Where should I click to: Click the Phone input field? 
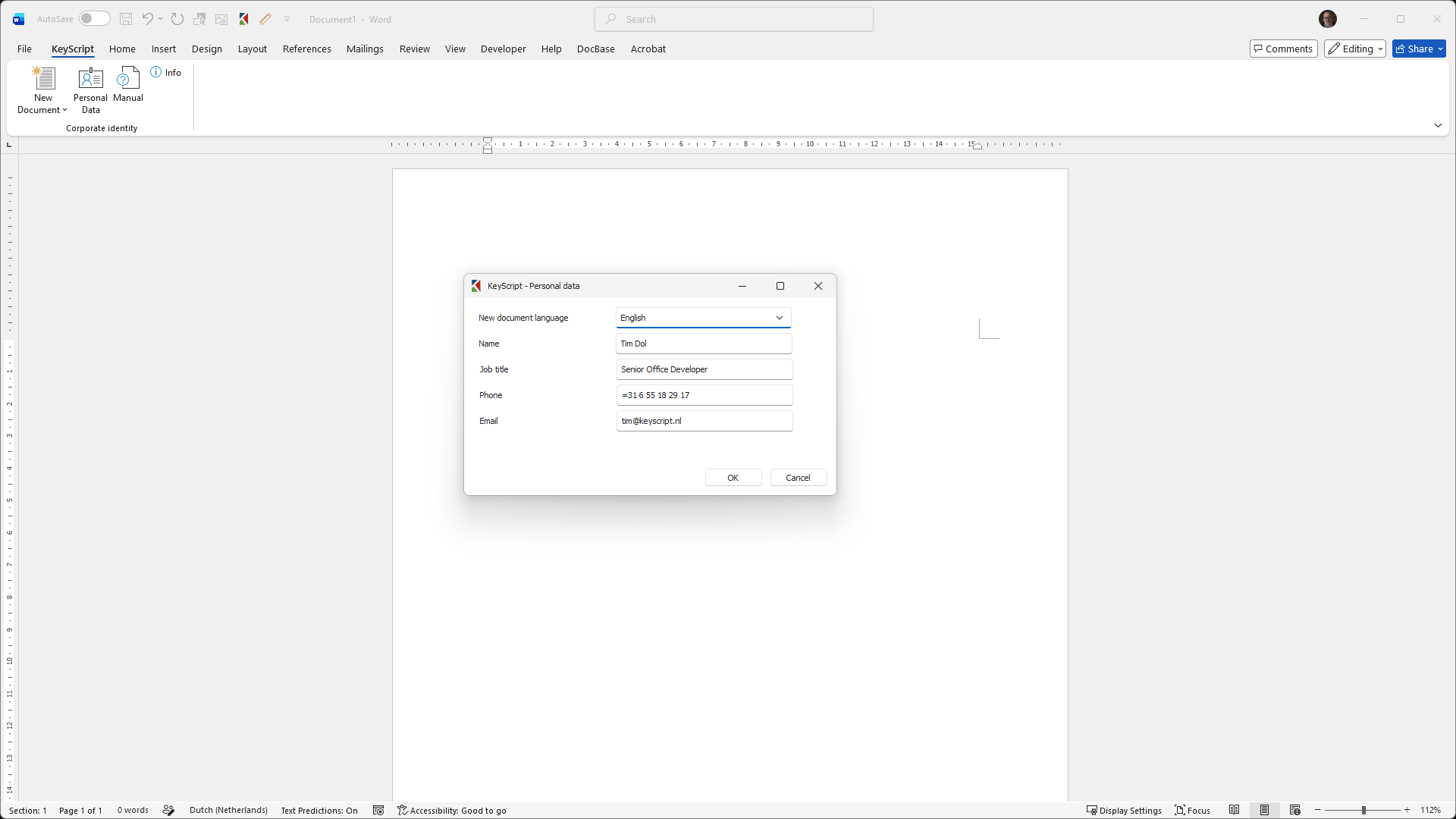[x=704, y=395]
